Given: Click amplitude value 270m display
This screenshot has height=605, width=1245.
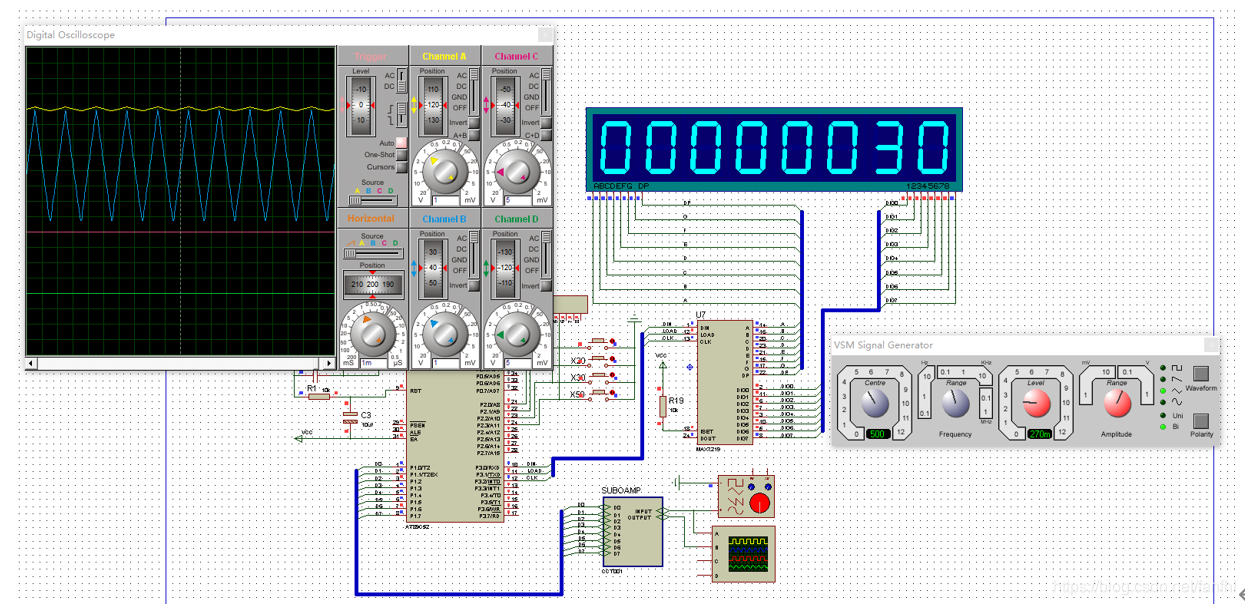Looking at the screenshot, I should (x=1040, y=433).
